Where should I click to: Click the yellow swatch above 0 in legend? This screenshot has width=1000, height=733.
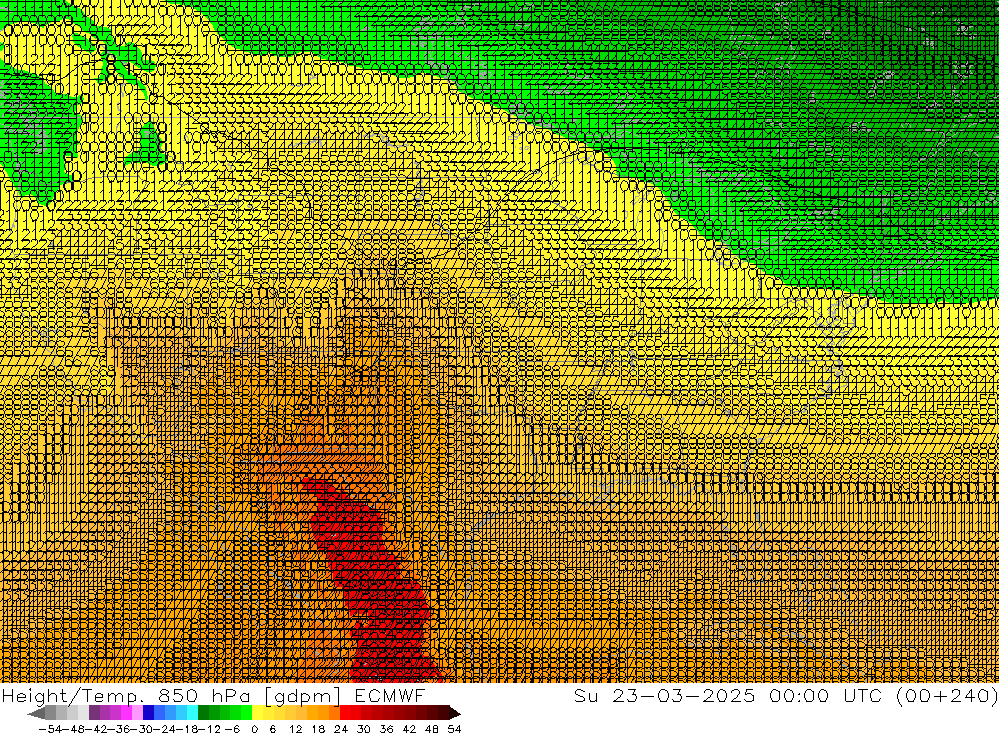(x=258, y=713)
